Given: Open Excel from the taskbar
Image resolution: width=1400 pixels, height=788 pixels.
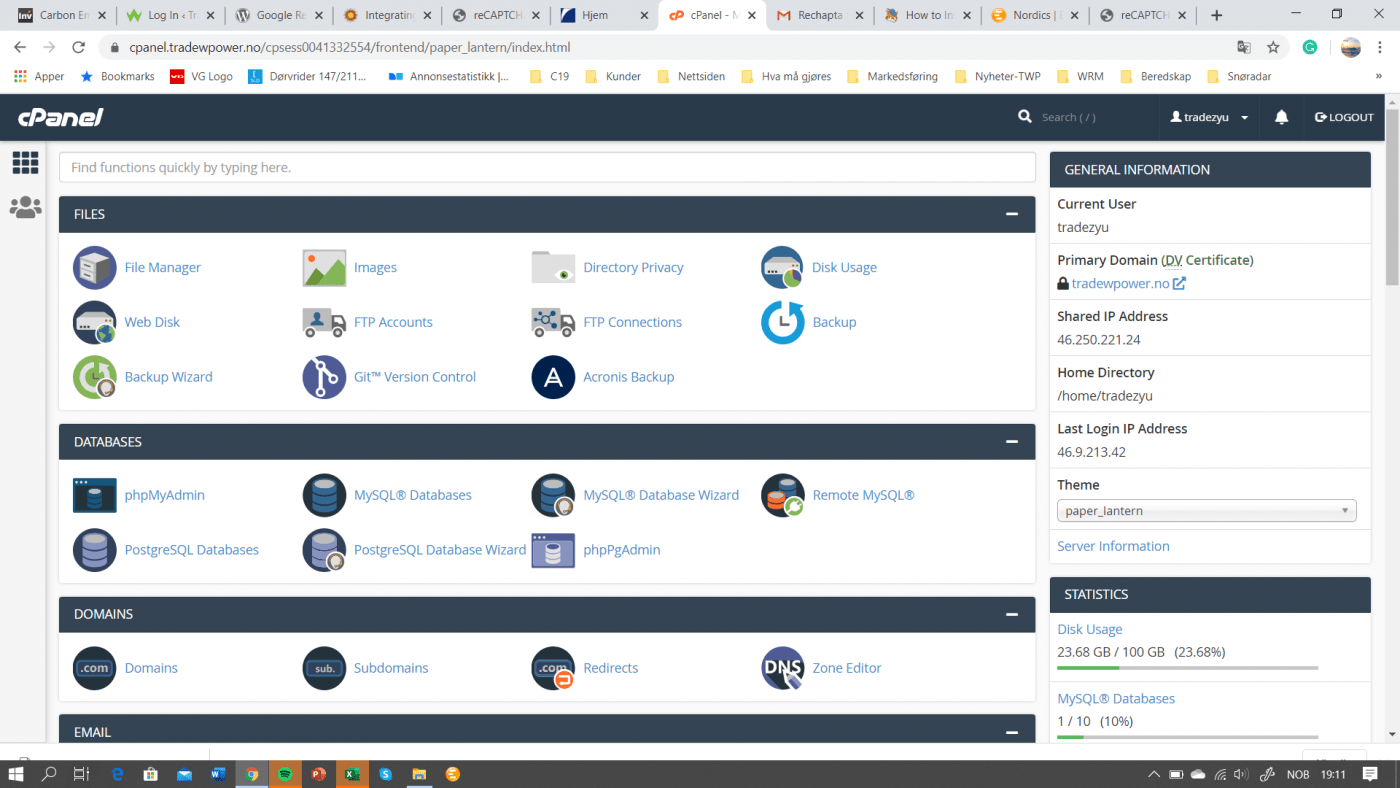Looking at the screenshot, I should pos(352,774).
